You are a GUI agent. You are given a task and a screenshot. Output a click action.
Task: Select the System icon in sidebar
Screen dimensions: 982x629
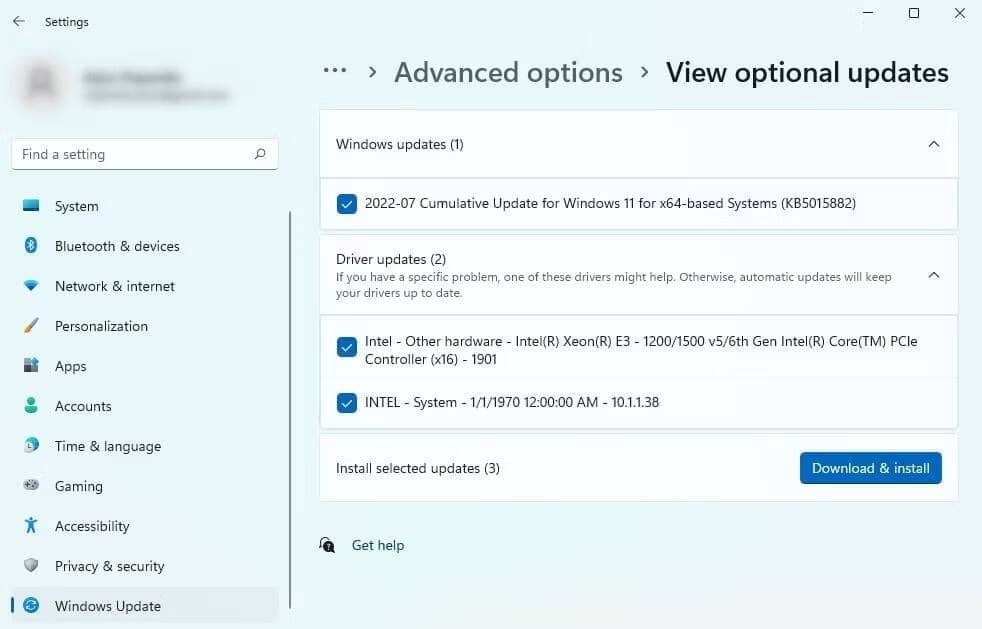coord(31,206)
